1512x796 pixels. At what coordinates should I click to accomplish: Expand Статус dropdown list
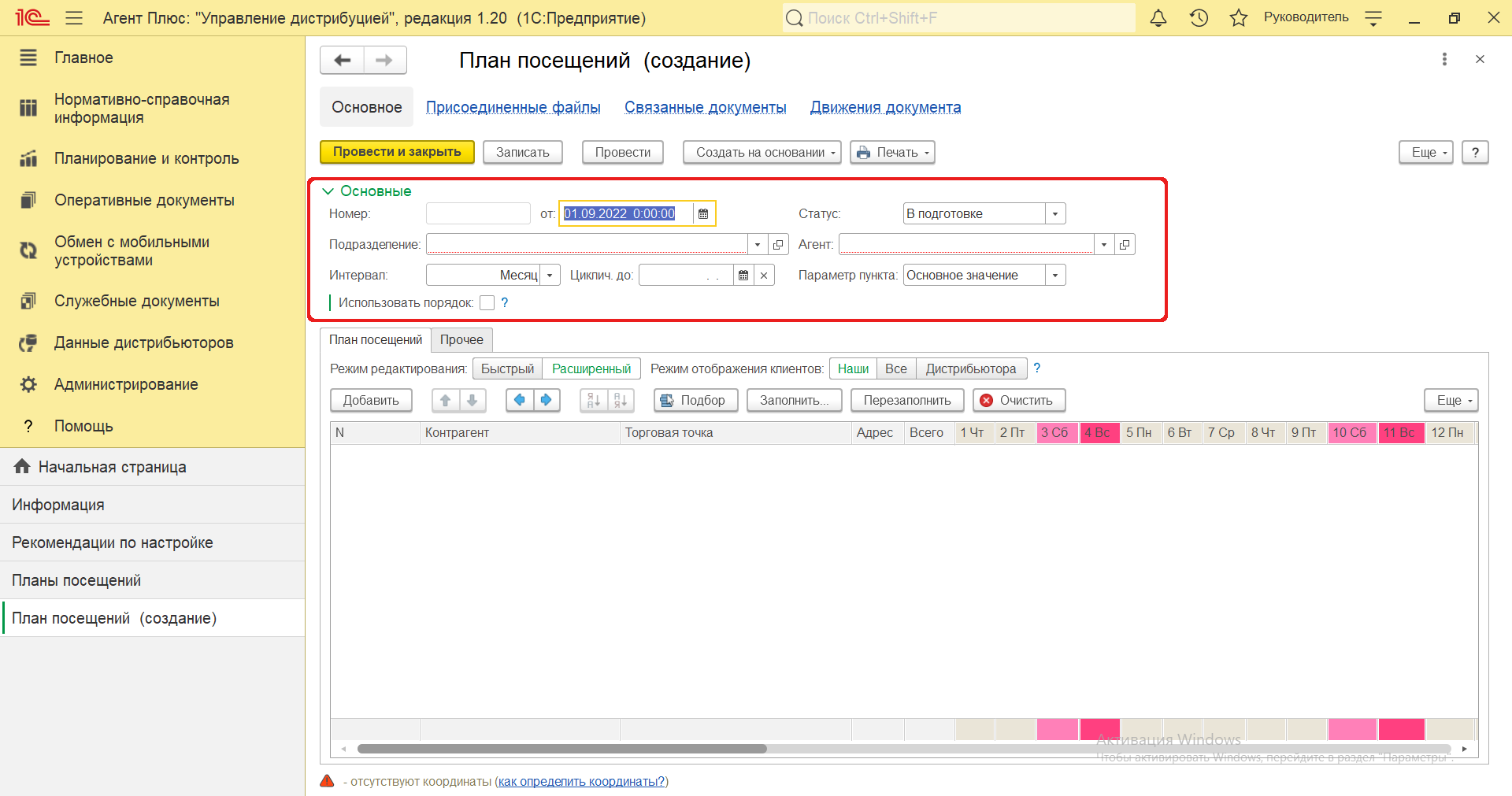tap(1055, 213)
